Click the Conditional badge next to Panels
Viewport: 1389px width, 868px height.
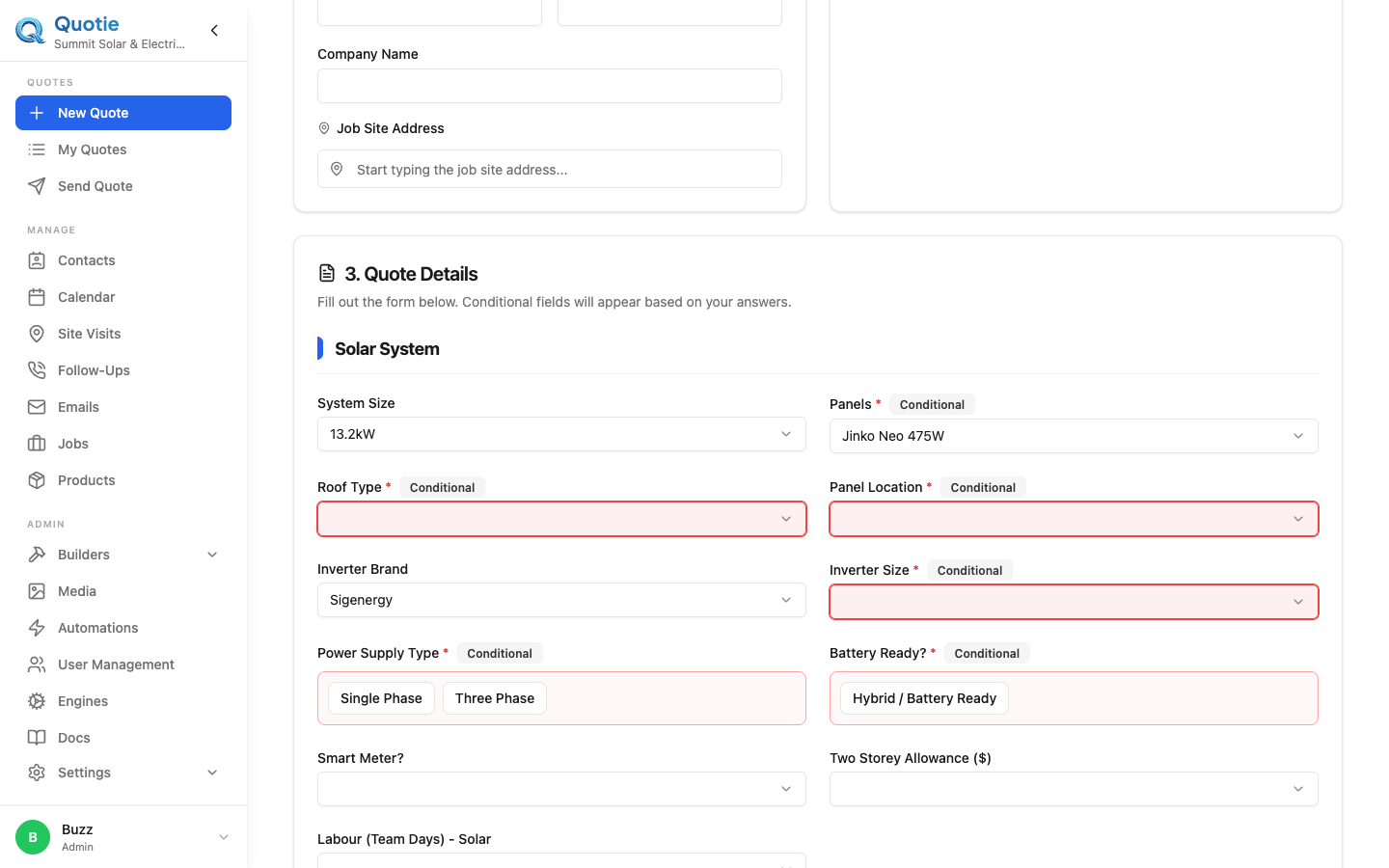[932, 404]
